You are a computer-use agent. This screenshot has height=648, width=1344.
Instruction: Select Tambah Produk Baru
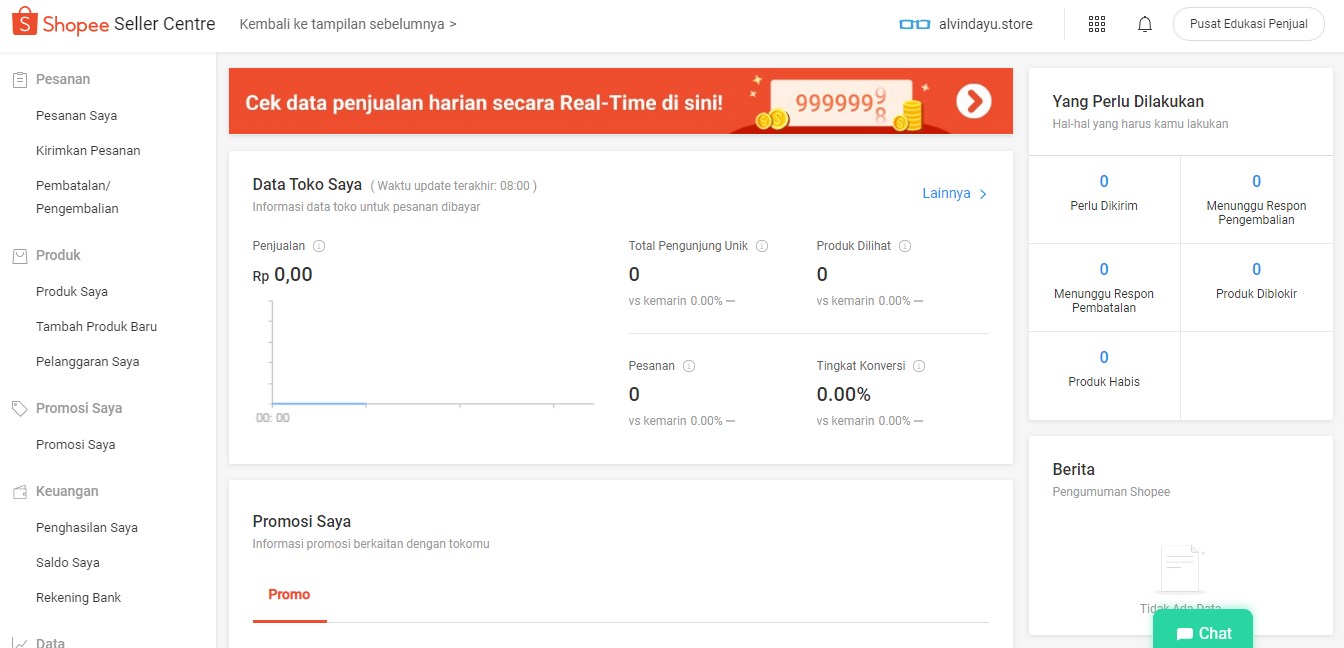(x=96, y=327)
